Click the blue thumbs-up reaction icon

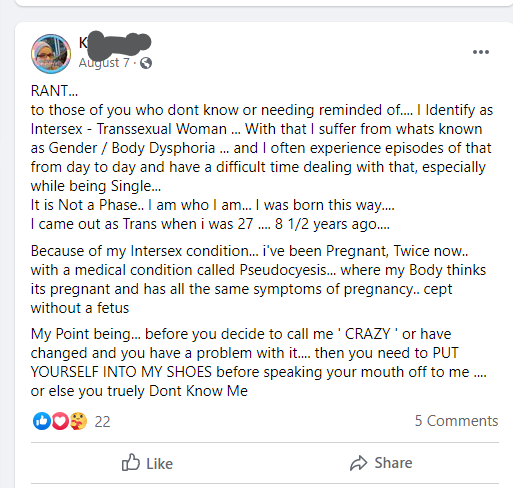[x=42, y=421]
